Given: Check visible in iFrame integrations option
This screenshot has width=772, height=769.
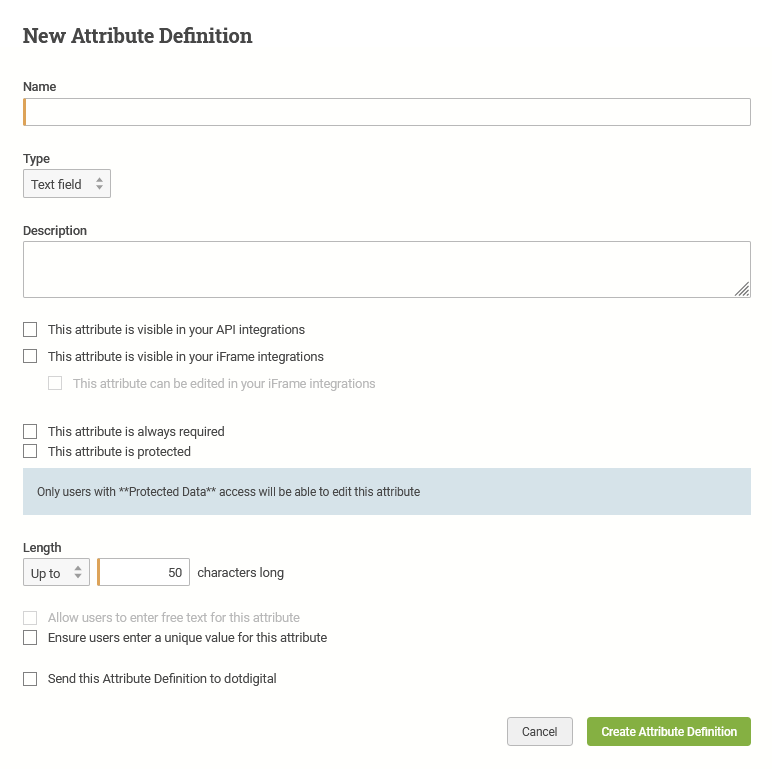Looking at the screenshot, I should coord(30,356).
